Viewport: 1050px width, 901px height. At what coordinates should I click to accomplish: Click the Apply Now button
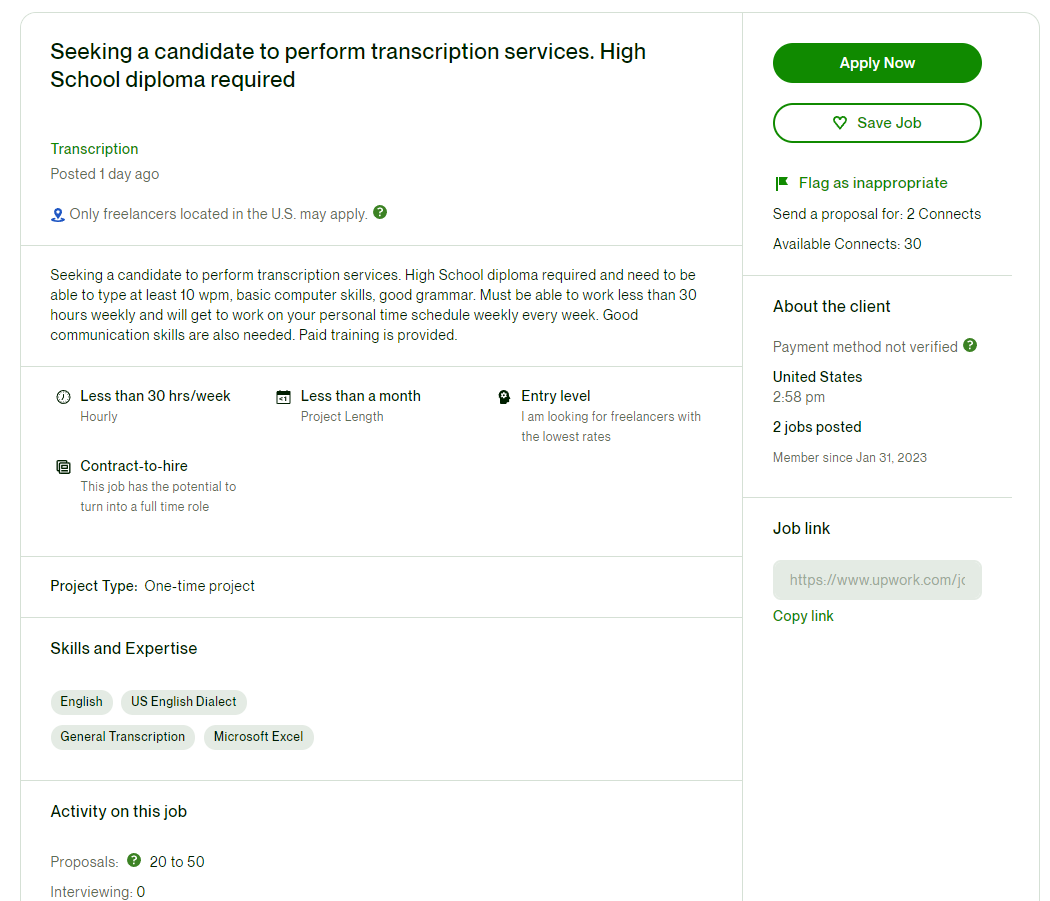pyautogui.click(x=877, y=63)
